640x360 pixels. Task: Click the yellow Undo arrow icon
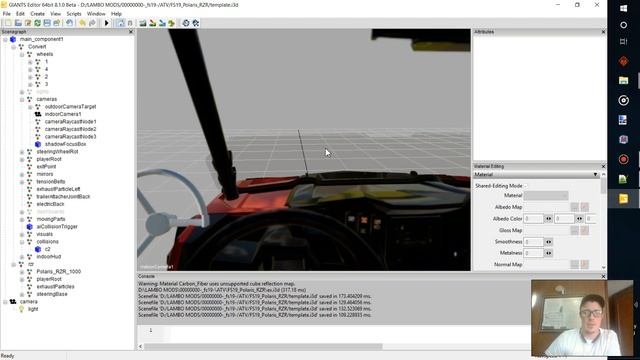[x=82, y=23]
